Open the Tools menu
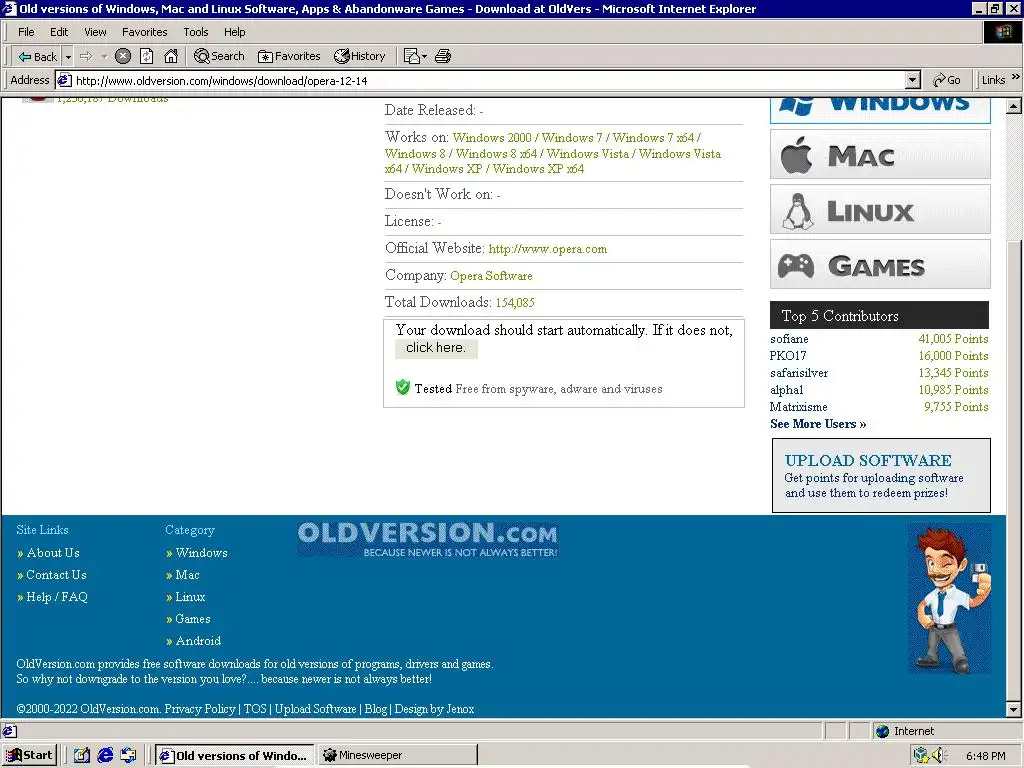 [x=195, y=32]
